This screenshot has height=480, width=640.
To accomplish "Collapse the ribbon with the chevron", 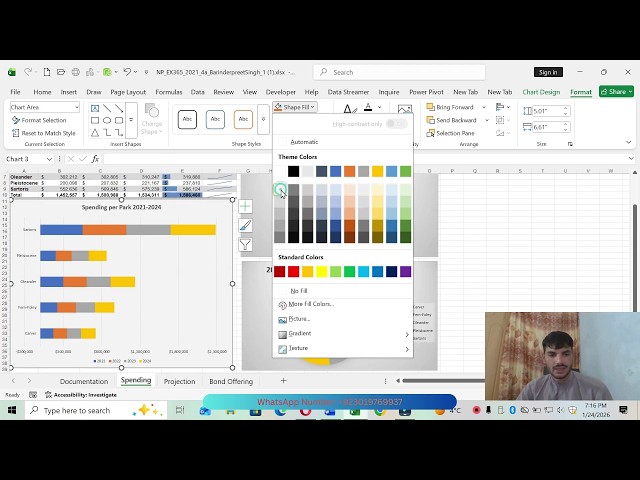I will coord(629,142).
